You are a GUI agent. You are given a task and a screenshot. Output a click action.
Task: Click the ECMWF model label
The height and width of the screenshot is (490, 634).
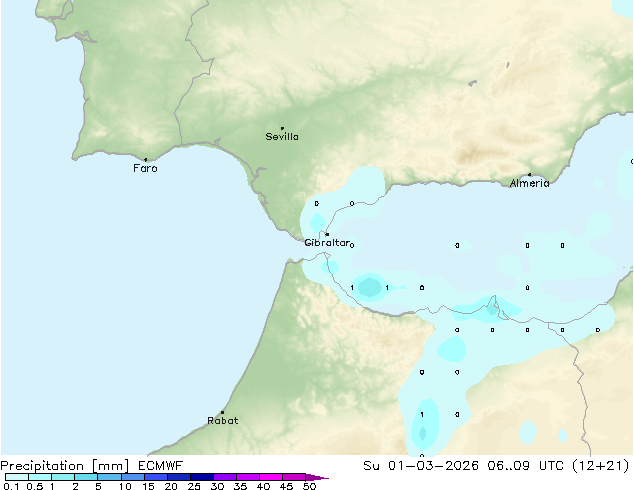pos(161,466)
